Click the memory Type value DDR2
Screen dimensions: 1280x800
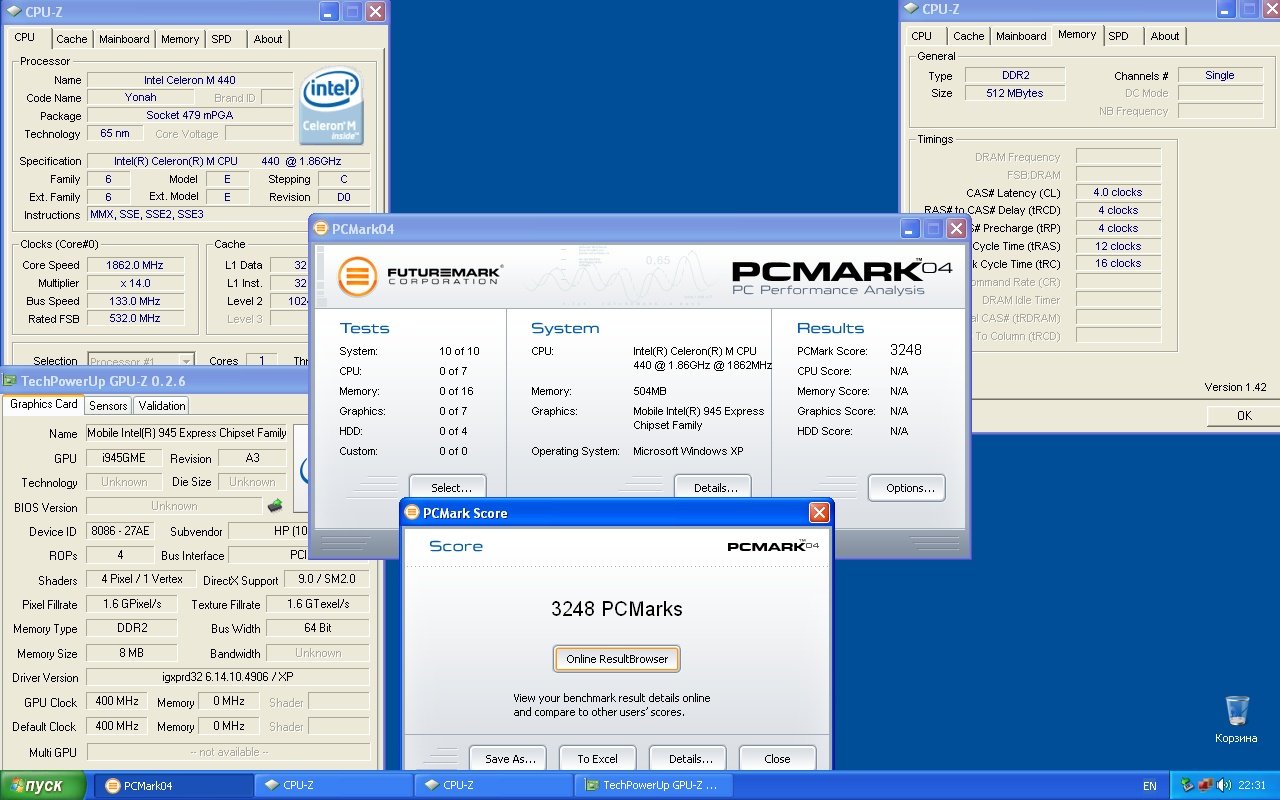[1014, 75]
